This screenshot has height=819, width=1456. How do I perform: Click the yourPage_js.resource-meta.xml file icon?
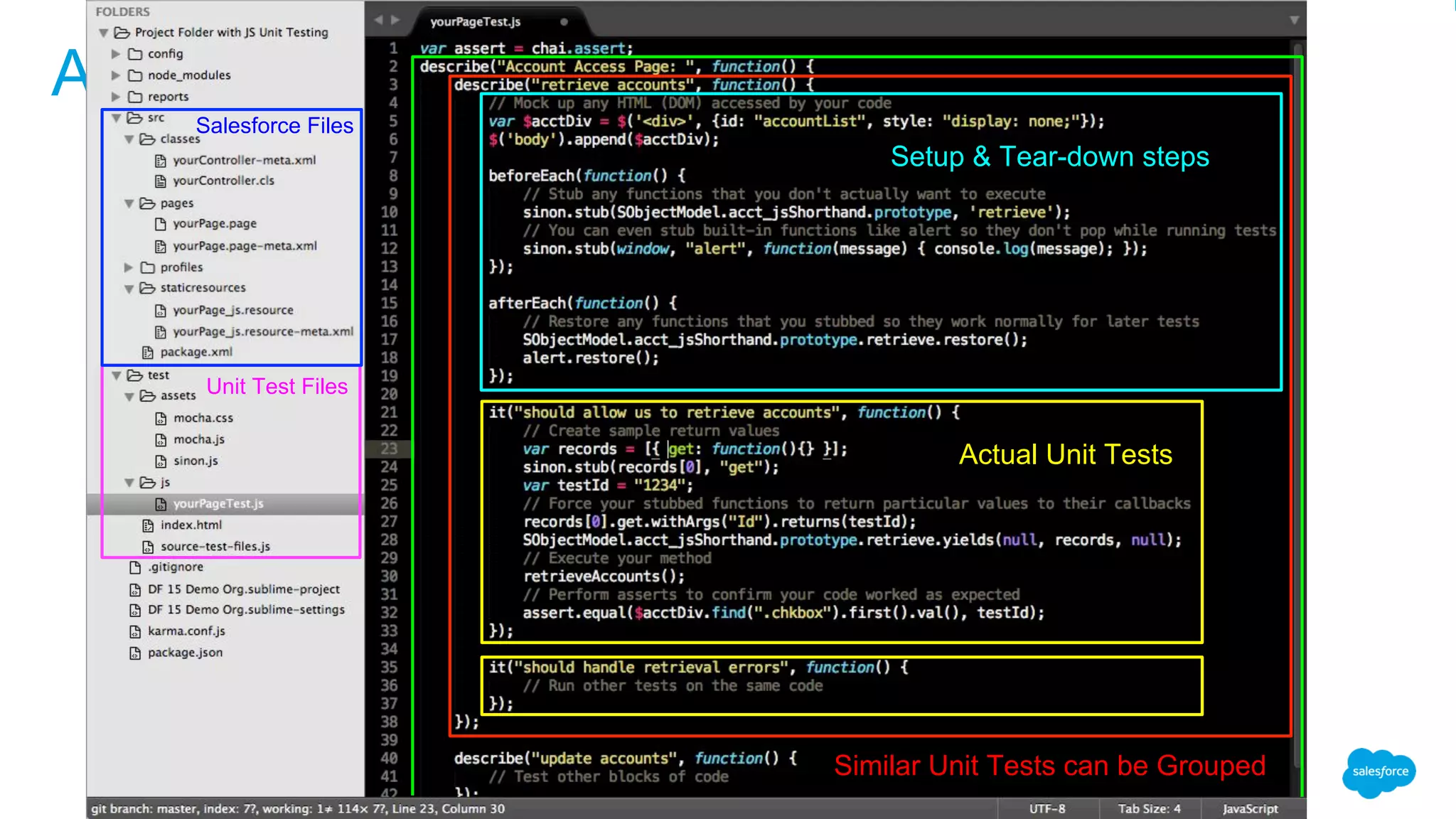(161, 332)
